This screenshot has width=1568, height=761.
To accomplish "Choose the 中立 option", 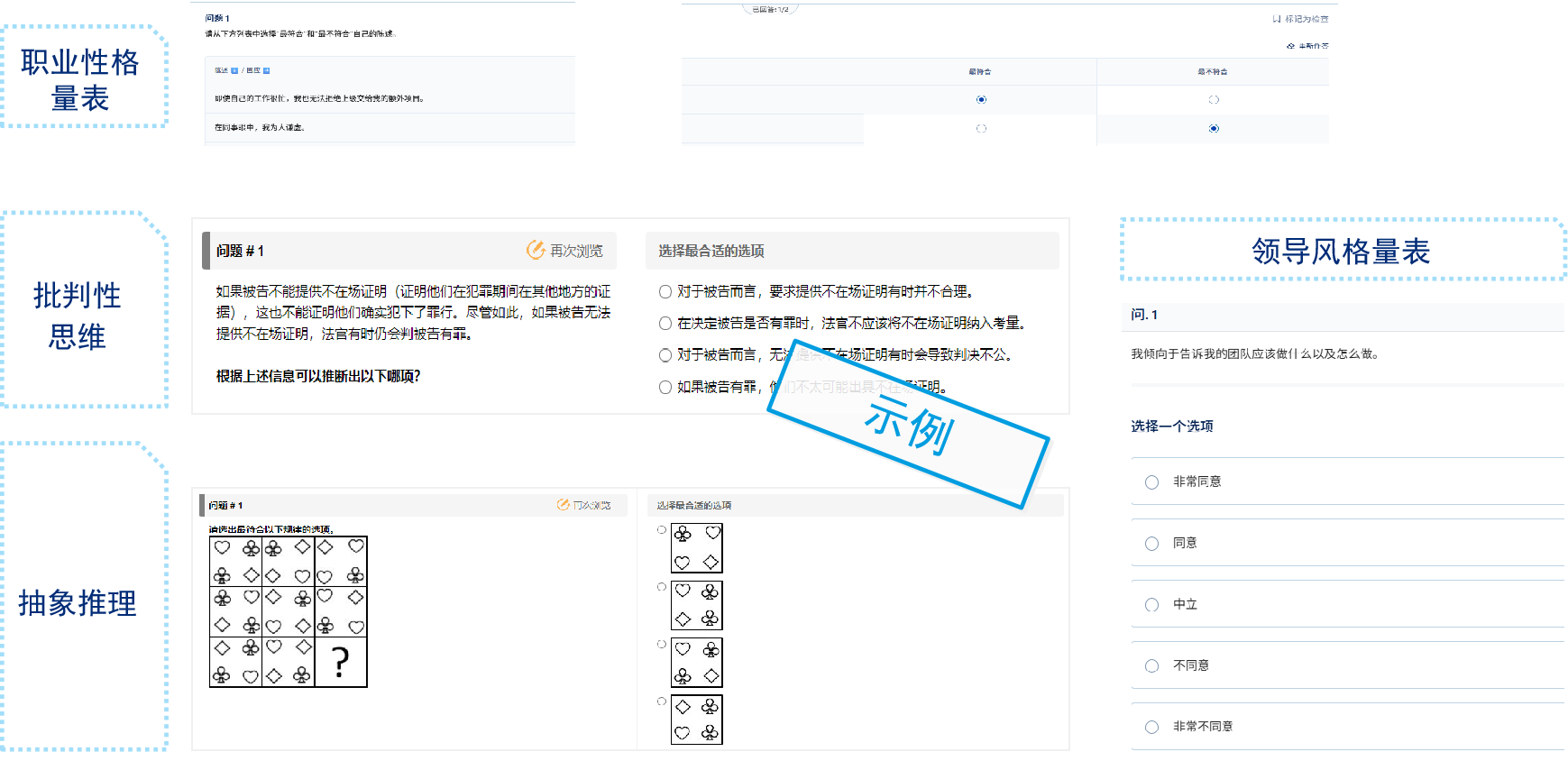I will coord(1151,605).
